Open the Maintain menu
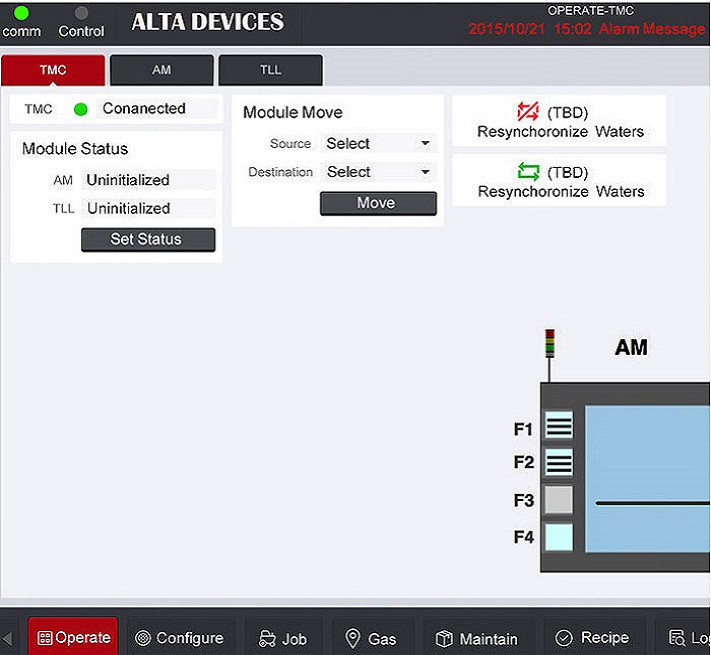The height and width of the screenshot is (655, 711). pos(478,637)
